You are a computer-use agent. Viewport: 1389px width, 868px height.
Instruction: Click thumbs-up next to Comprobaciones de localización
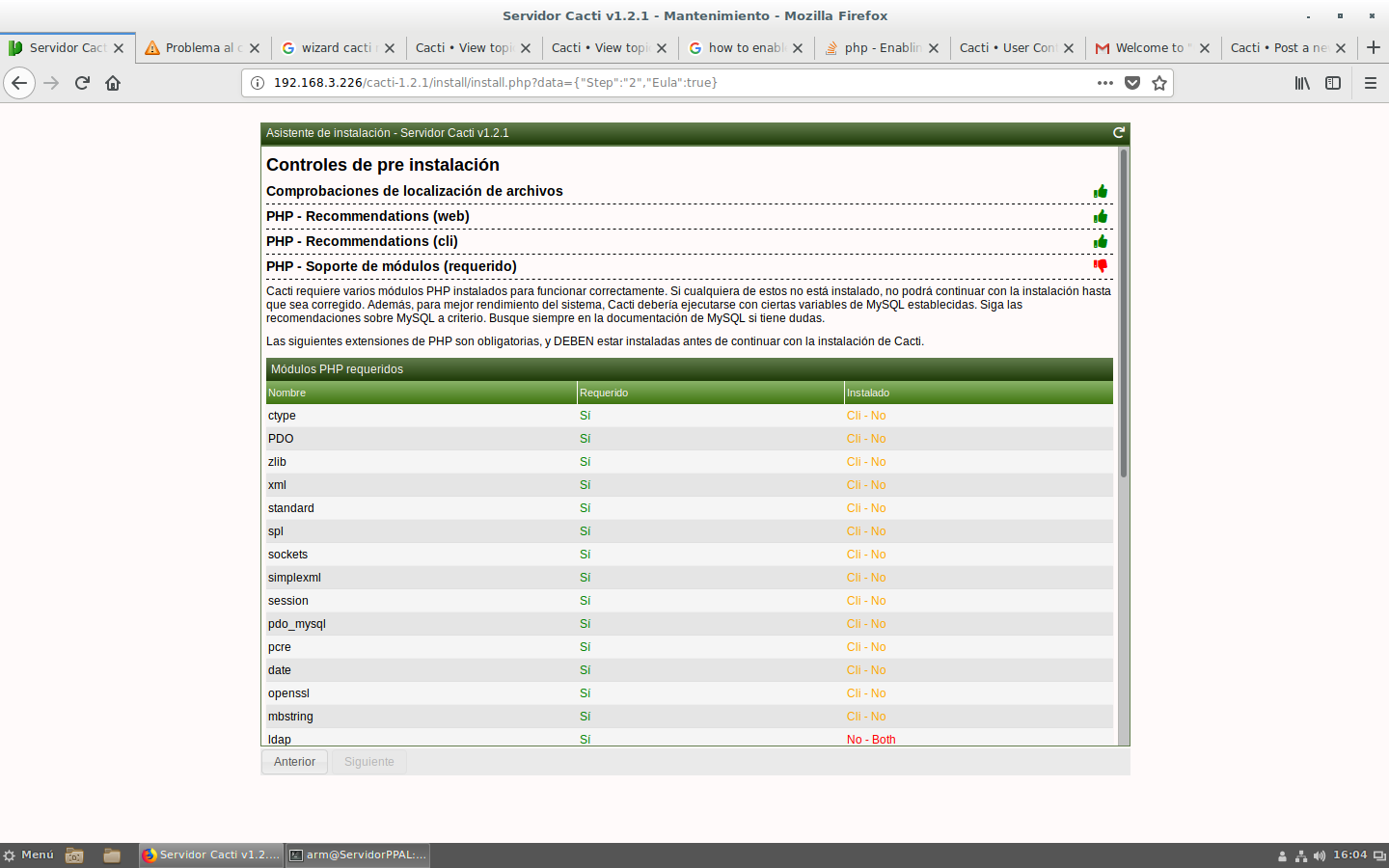coord(1101,191)
